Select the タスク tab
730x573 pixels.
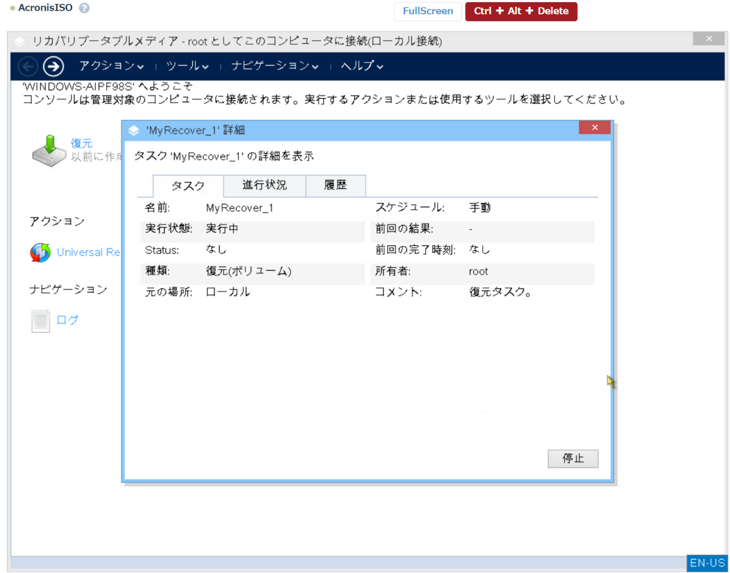pos(188,186)
